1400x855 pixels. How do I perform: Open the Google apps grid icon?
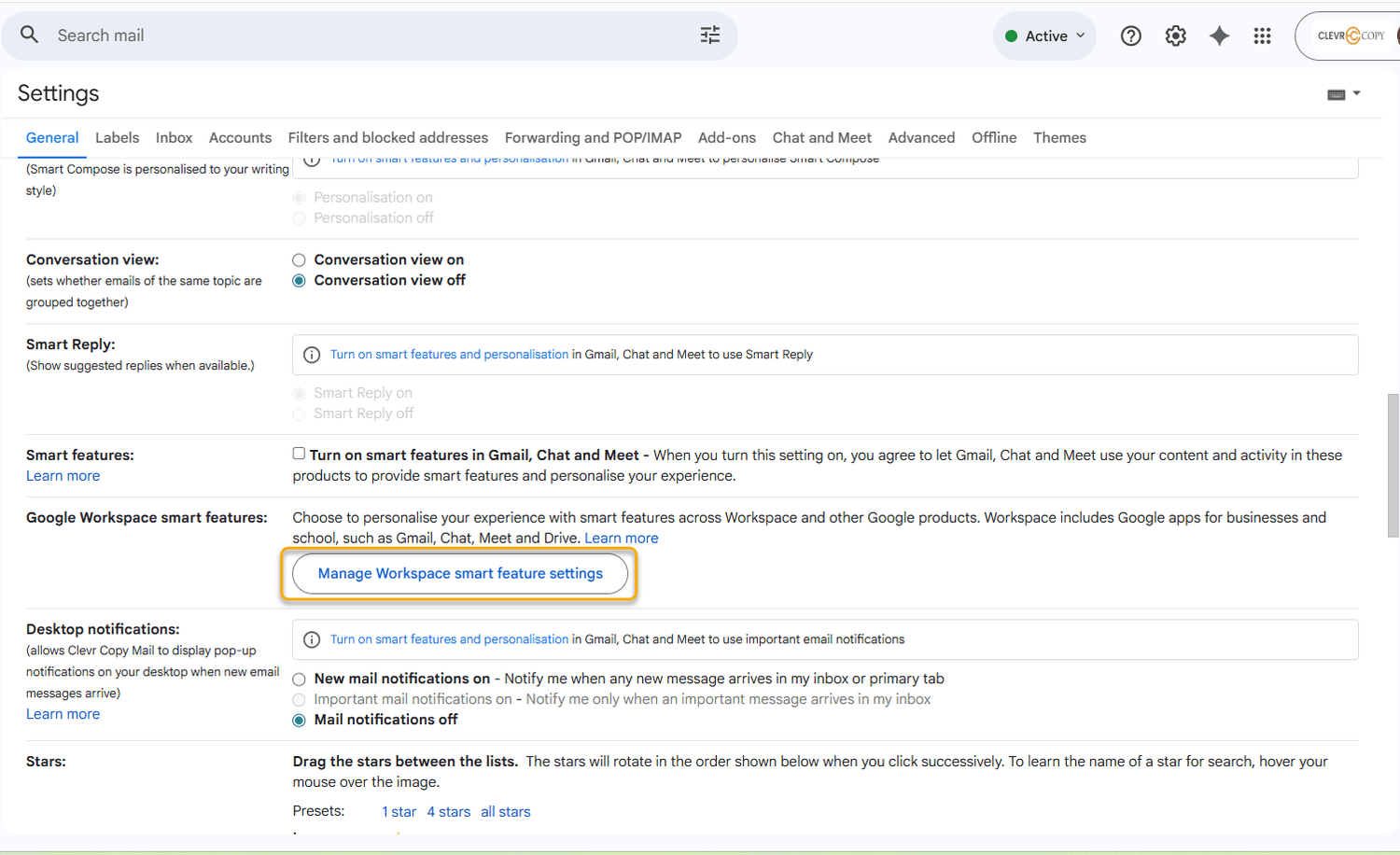(1262, 36)
